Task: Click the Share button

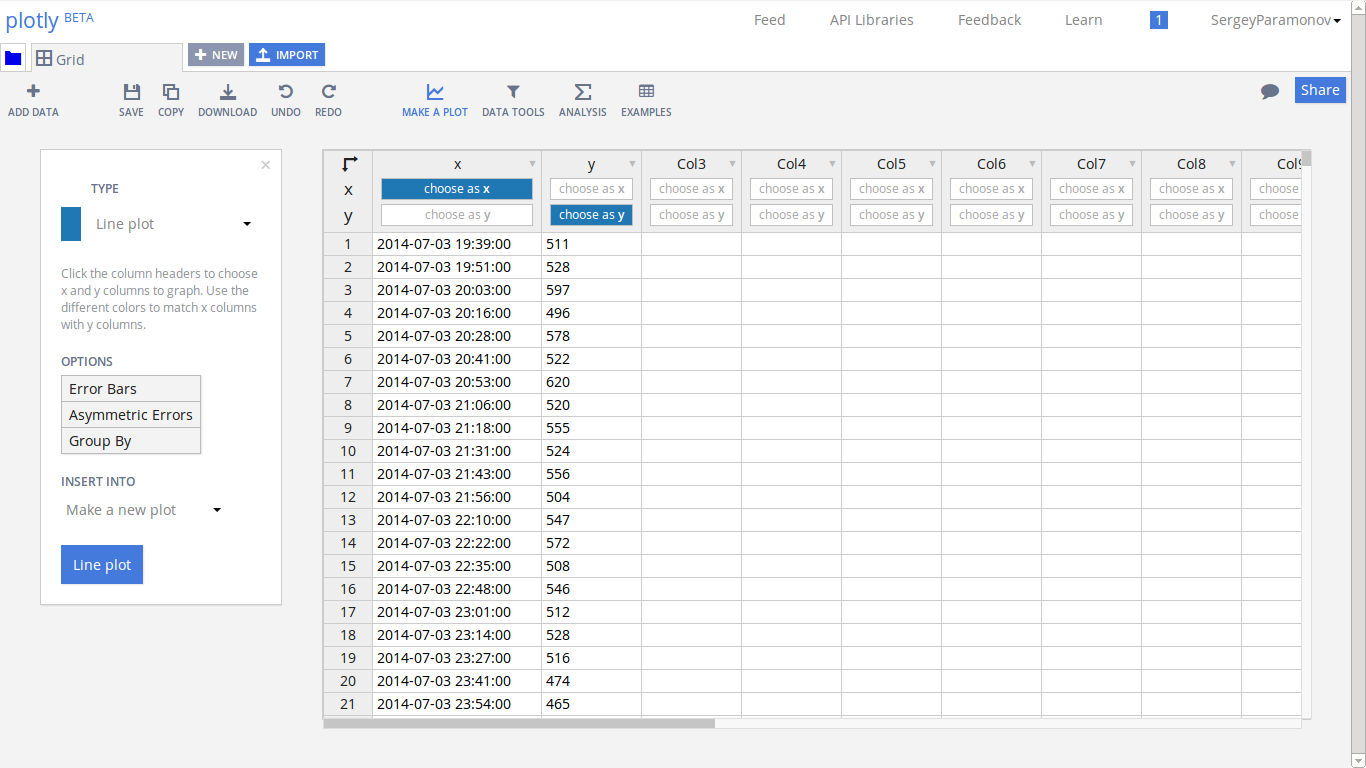Action: coord(1320,90)
